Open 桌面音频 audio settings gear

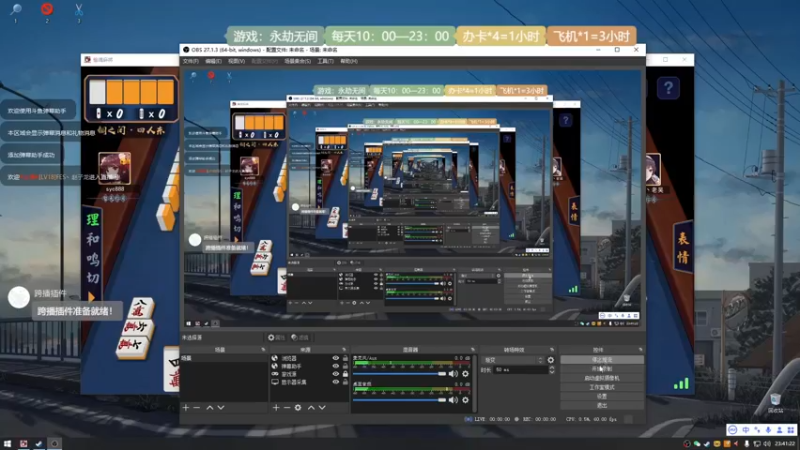coord(465,400)
